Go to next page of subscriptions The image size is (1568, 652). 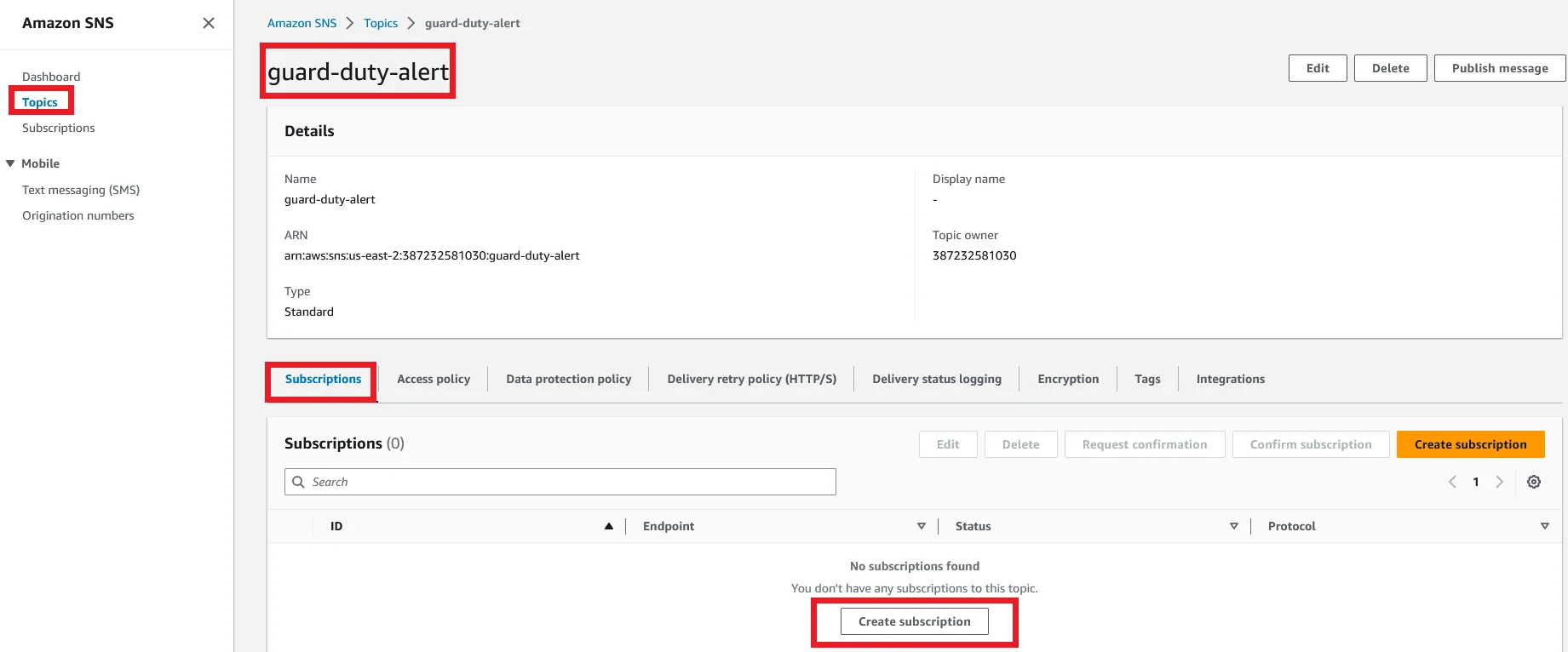1499,482
